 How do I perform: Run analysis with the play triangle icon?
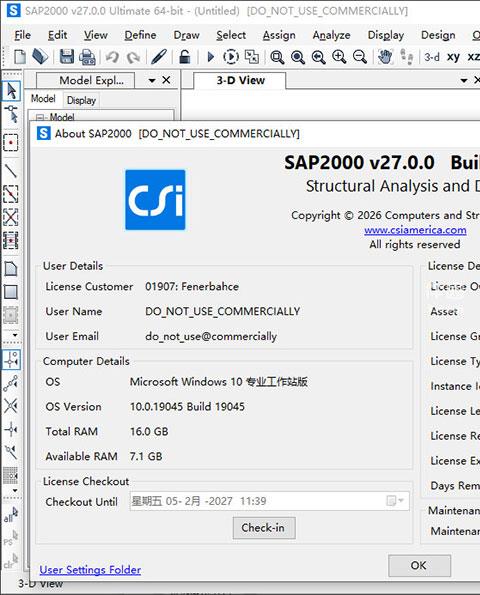pos(211,57)
